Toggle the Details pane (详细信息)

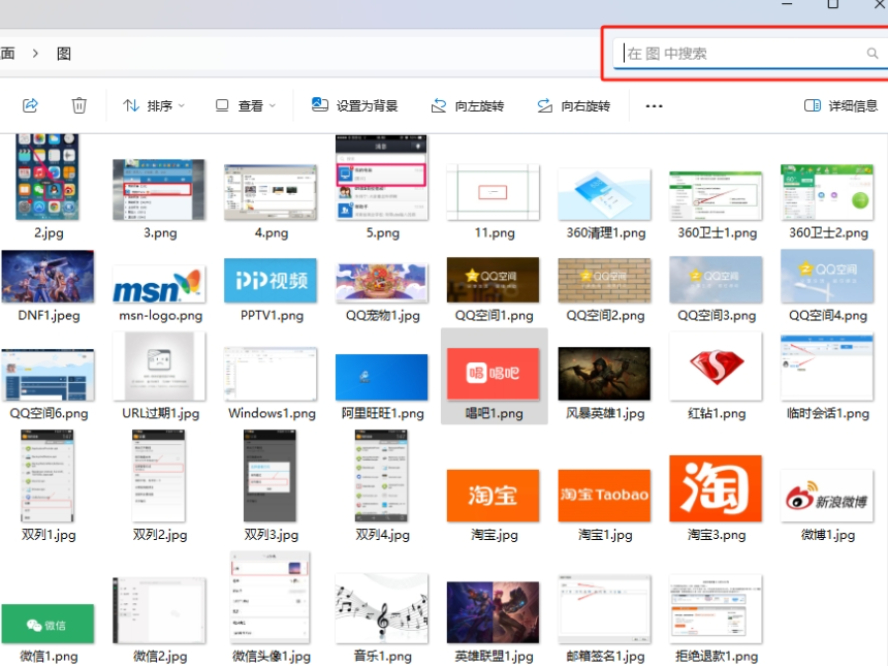pyautogui.click(x=841, y=106)
